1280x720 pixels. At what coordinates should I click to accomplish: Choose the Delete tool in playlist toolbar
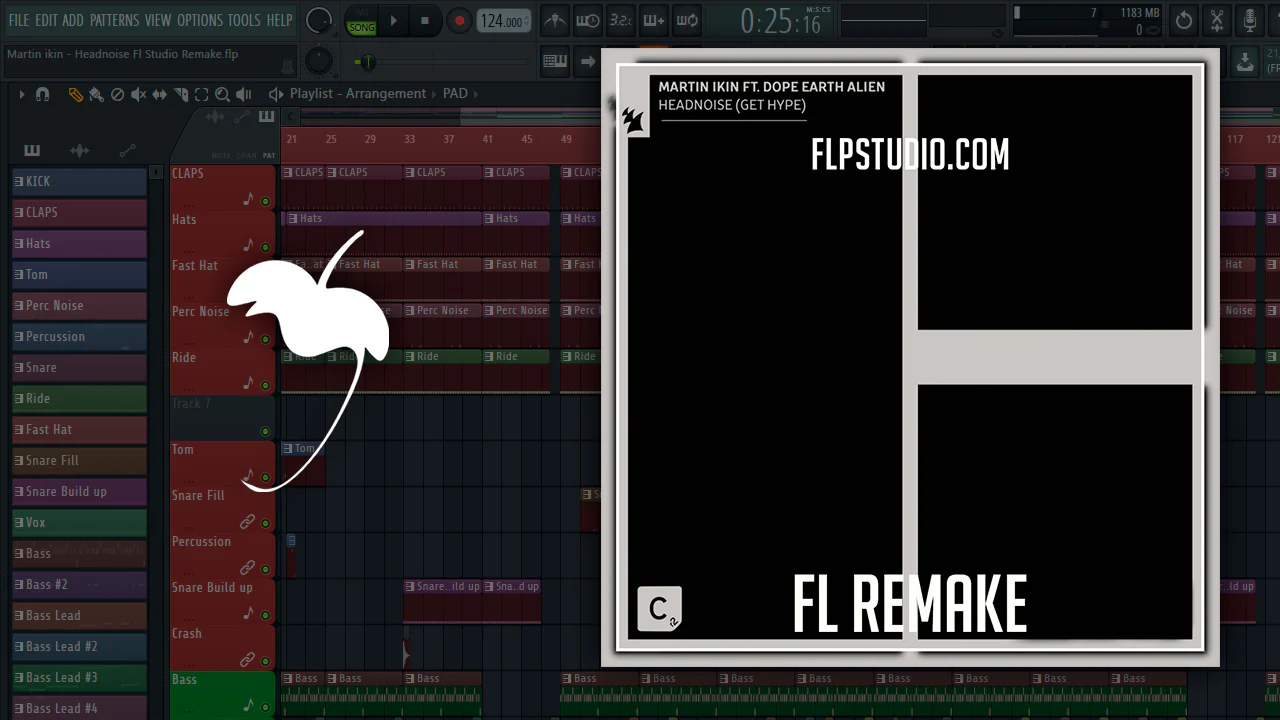pyautogui.click(x=117, y=94)
